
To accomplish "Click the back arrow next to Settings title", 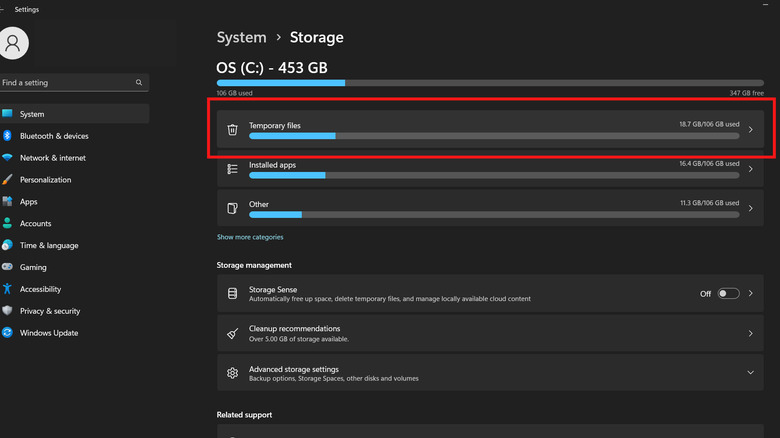I will [2, 9].
